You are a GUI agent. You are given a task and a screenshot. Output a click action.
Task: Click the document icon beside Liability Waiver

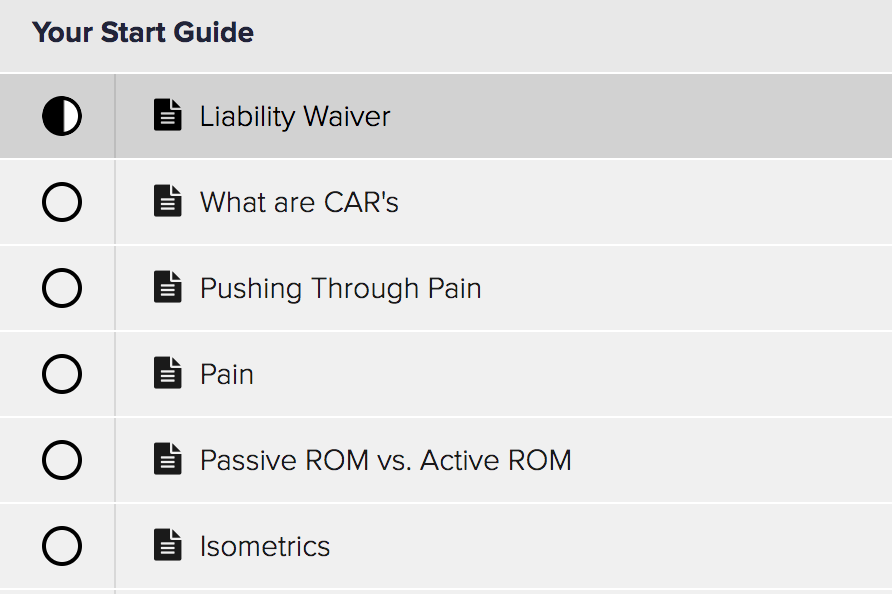point(168,115)
